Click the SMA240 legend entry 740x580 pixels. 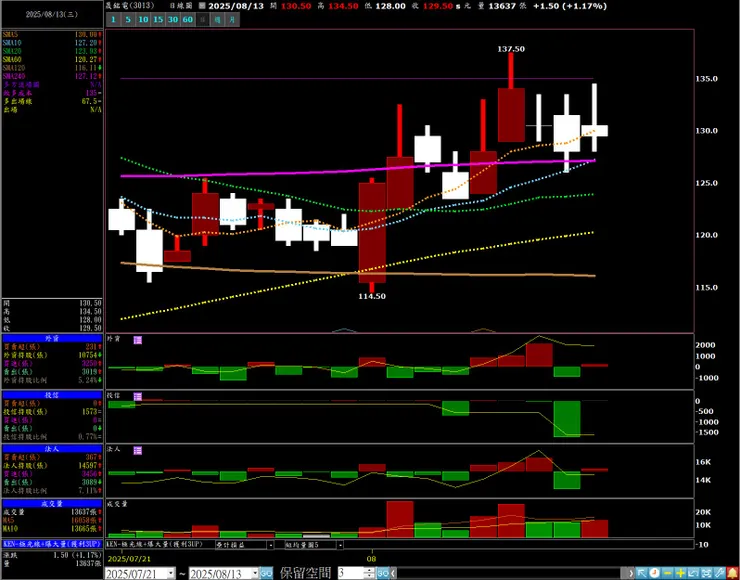click(x=52, y=76)
